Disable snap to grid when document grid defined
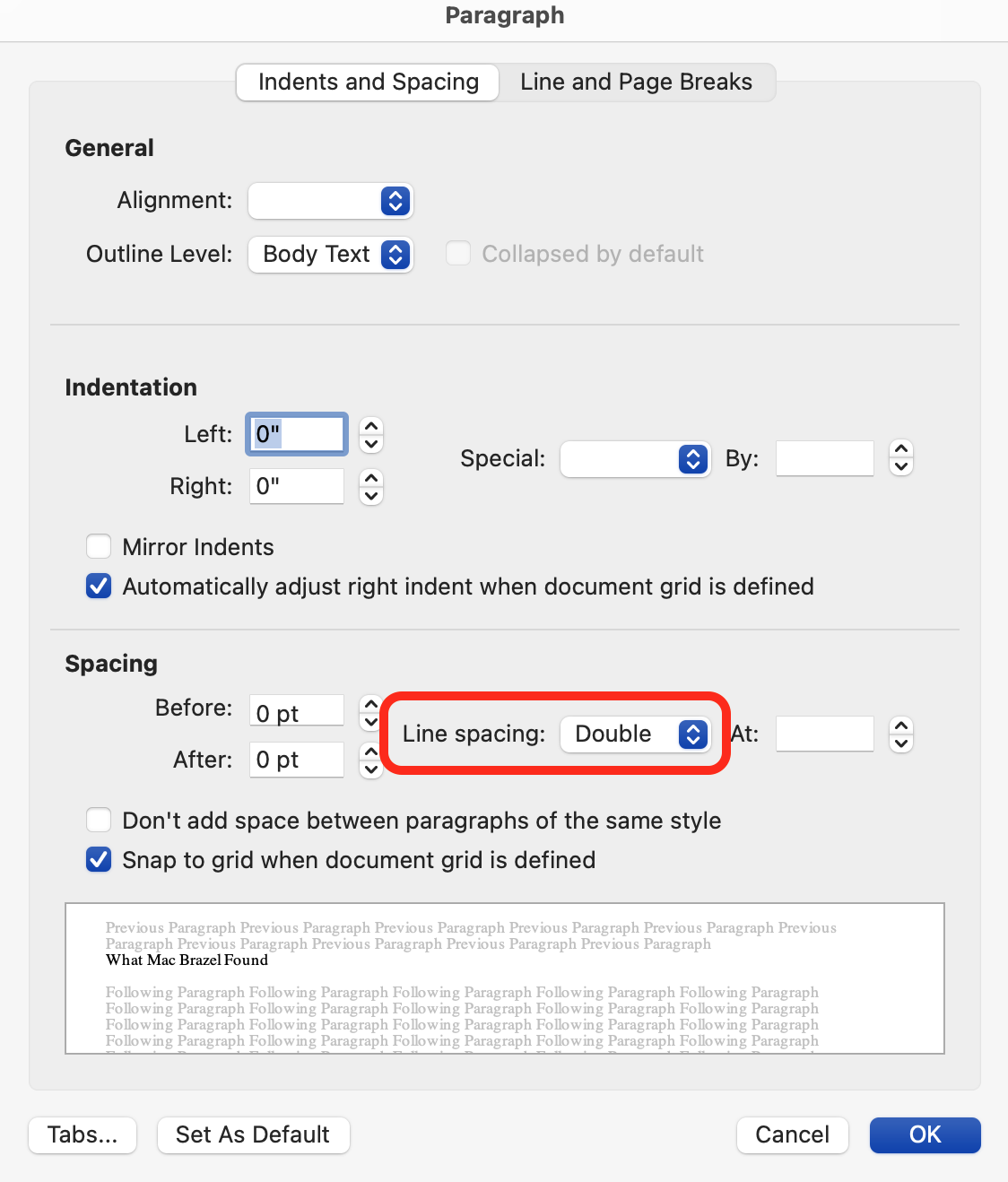Viewport: 1008px width, 1182px height. pyautogui.click(x=99, y=859)
